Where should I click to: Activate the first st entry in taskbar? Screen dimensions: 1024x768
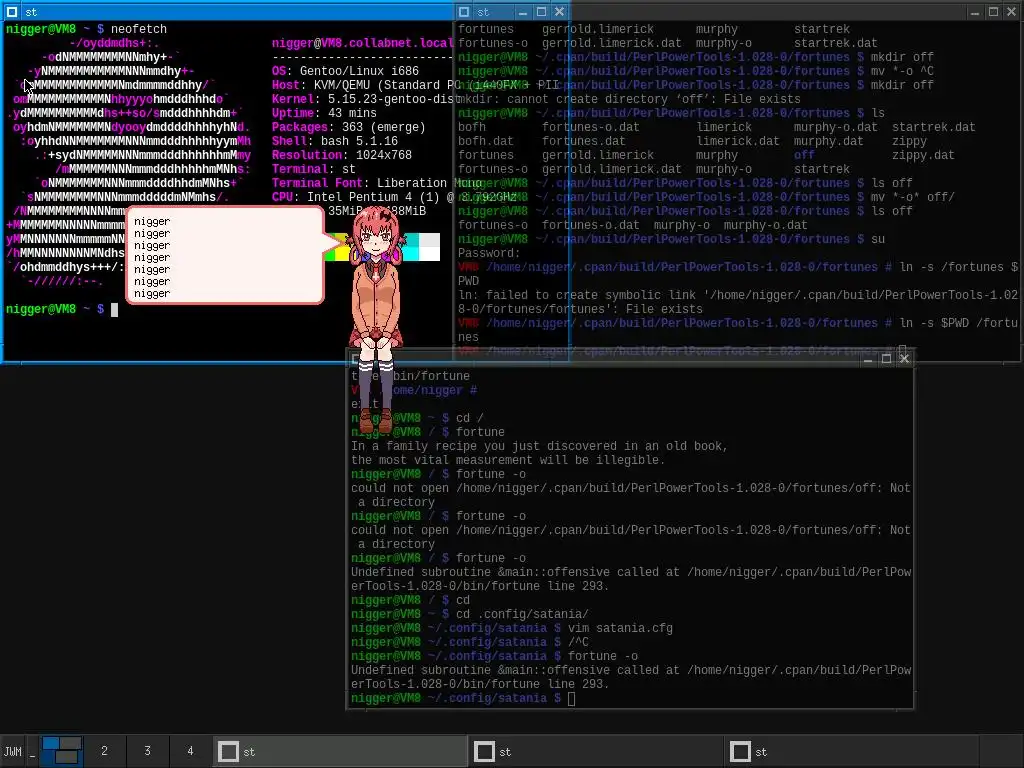(x=341, y=752)
